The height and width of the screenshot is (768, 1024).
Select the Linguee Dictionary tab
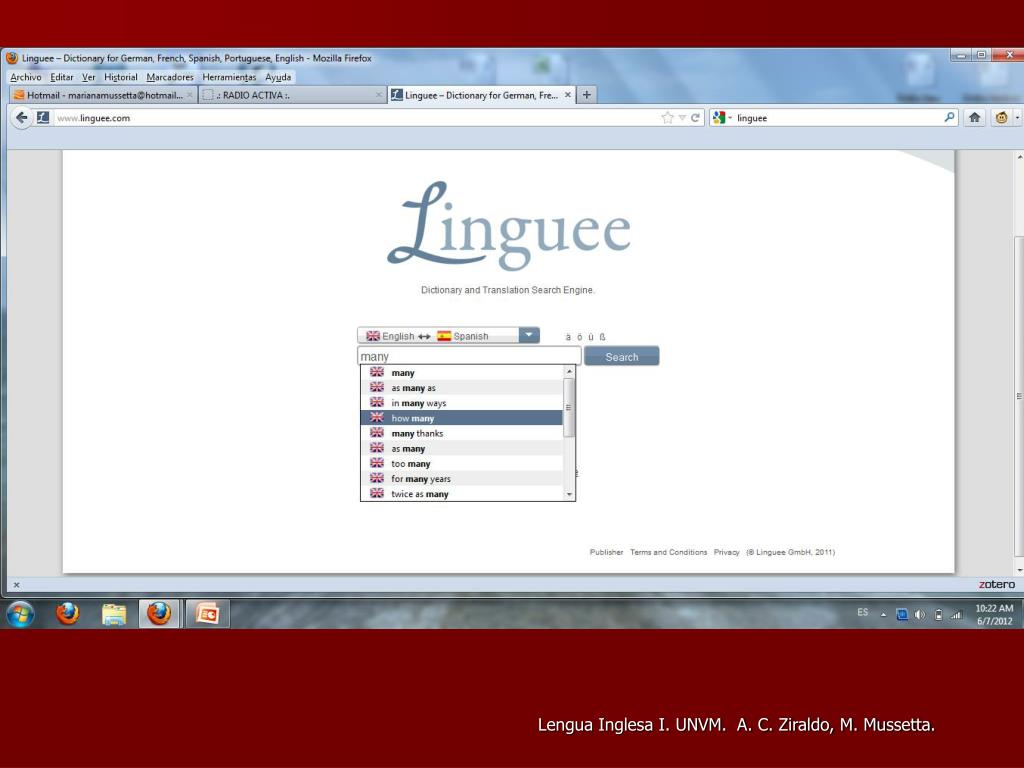(481, 95)
